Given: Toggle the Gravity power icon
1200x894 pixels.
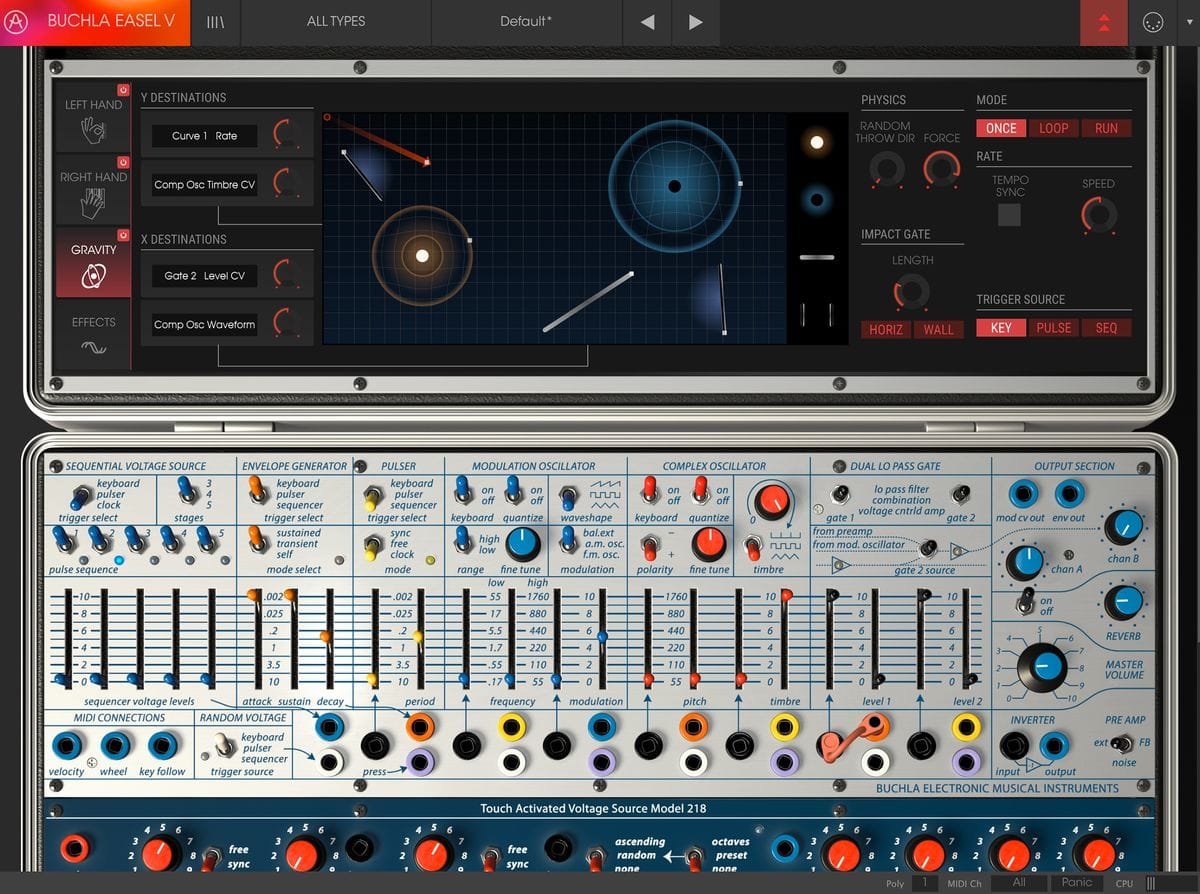Looking at the screenshot, I should tap(123, 234).
